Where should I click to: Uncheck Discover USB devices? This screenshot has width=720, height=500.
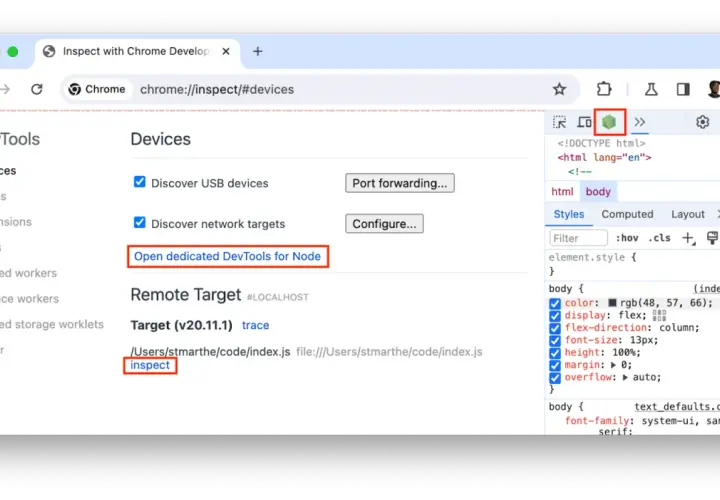pos(140,182)
